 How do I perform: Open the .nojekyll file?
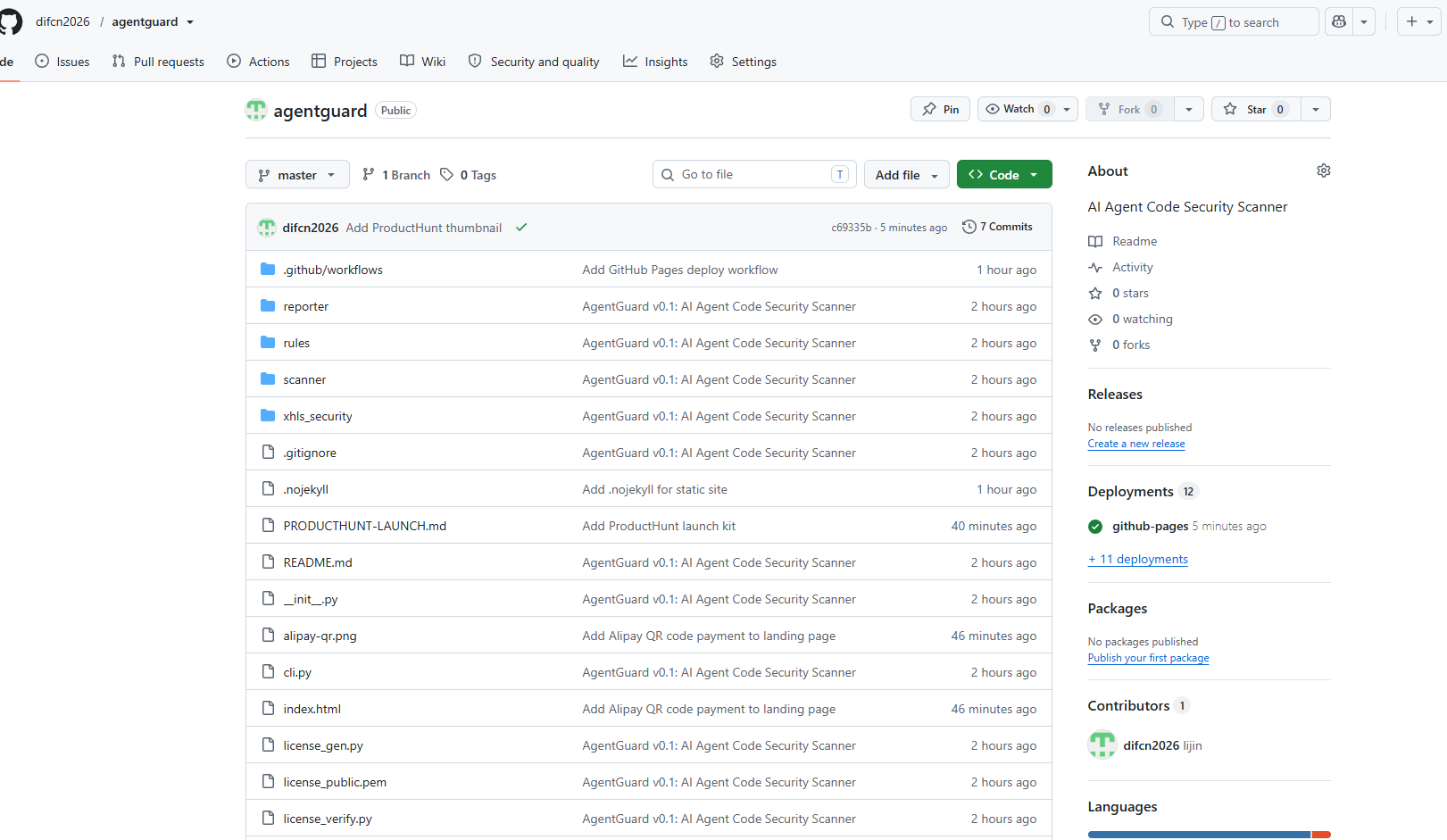306,489
